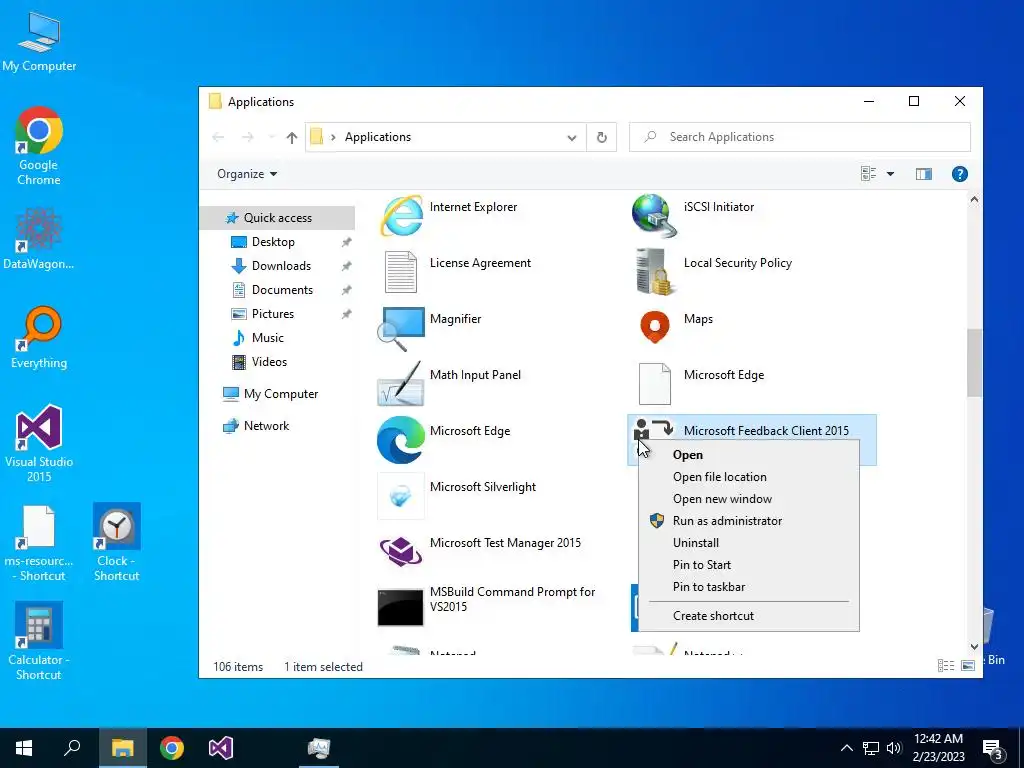Show hidden system tray icons
Screen dimensions: 1024x768
pyautogui.click(x=846, y=748)
